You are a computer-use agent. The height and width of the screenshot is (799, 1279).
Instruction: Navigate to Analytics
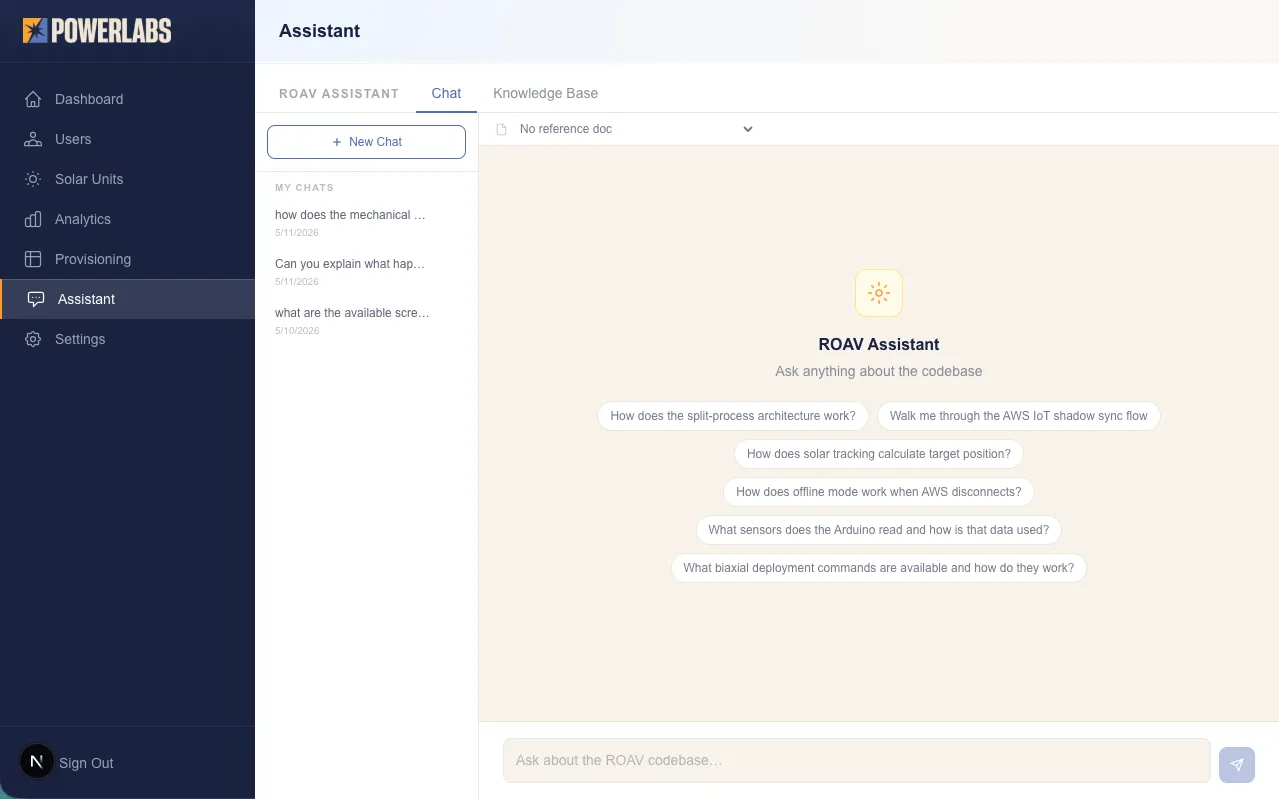tap(127, 219)
